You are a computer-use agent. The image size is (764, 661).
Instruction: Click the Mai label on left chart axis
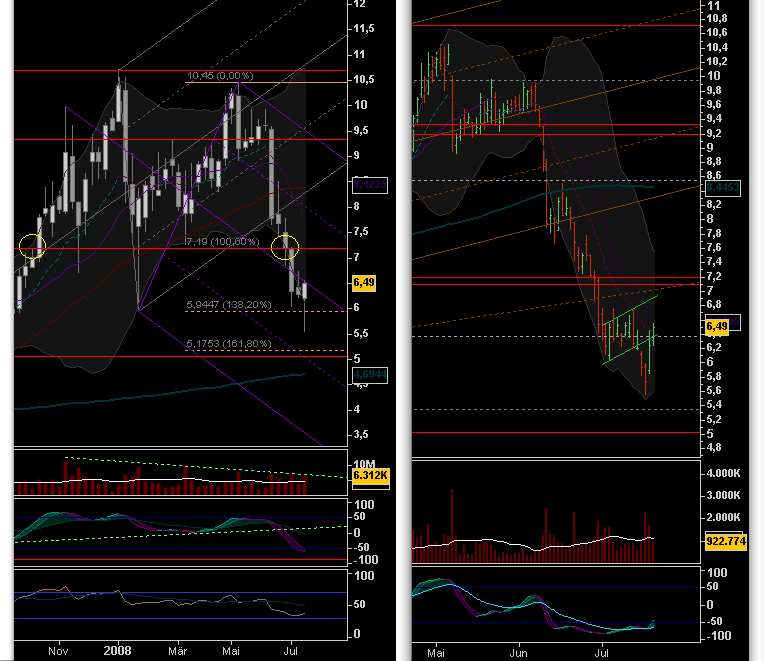tap(231, 651)
